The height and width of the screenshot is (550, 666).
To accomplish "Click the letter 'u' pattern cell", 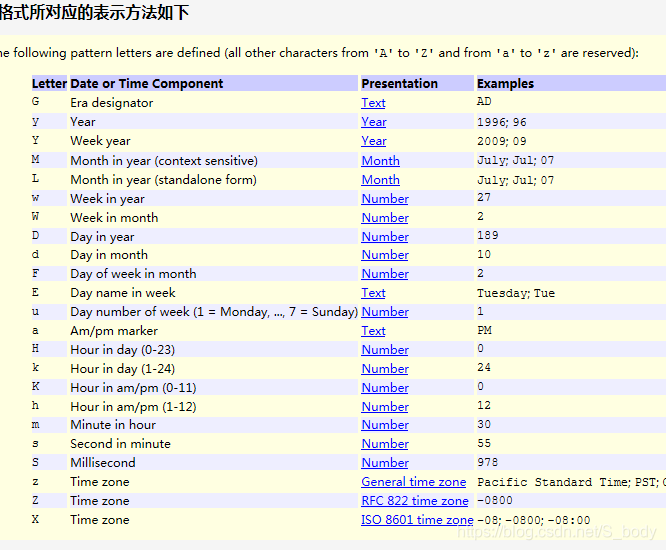I will tap(36, 312).
